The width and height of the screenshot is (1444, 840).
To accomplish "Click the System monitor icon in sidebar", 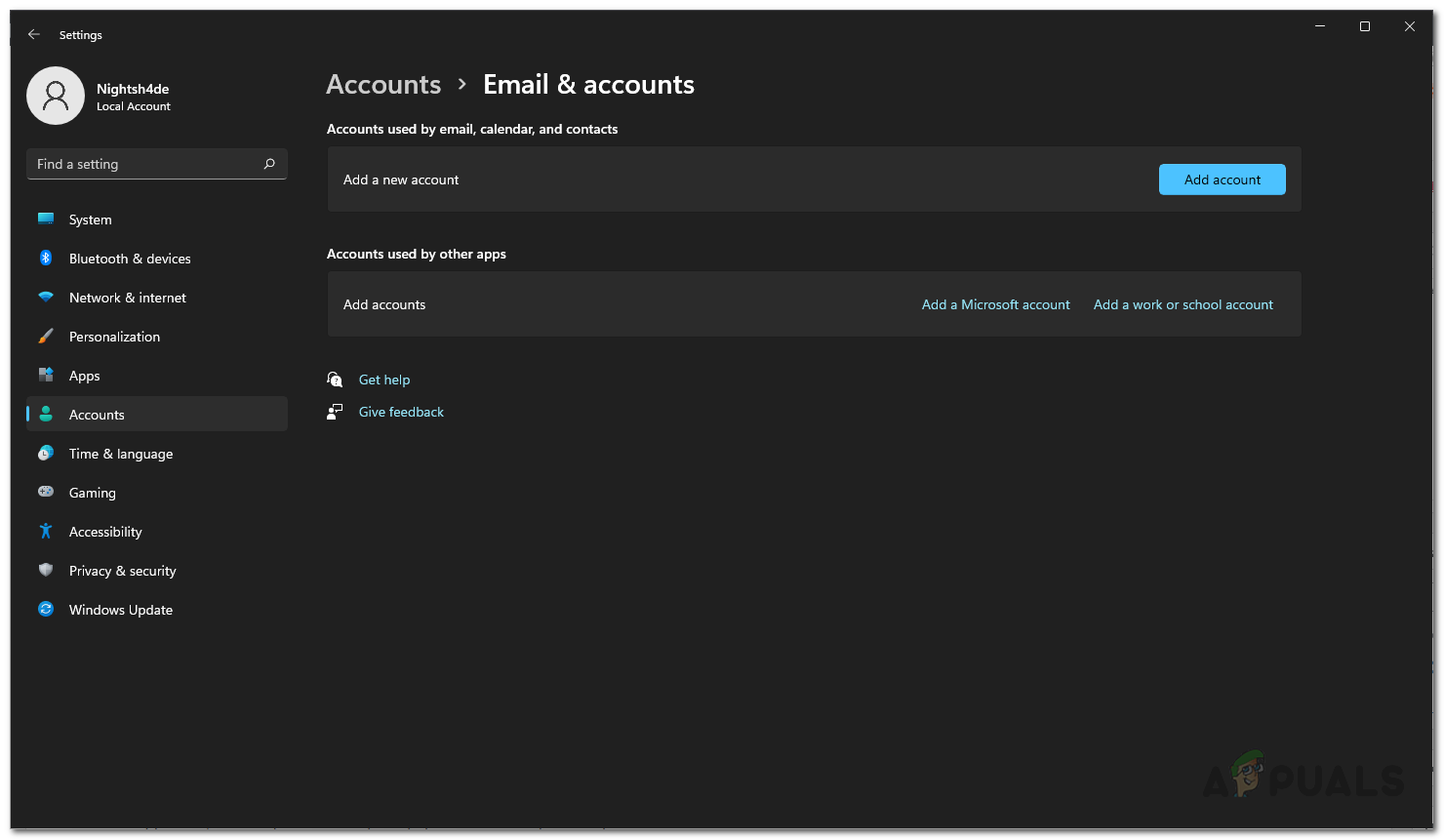I will [x=46, y=220].
